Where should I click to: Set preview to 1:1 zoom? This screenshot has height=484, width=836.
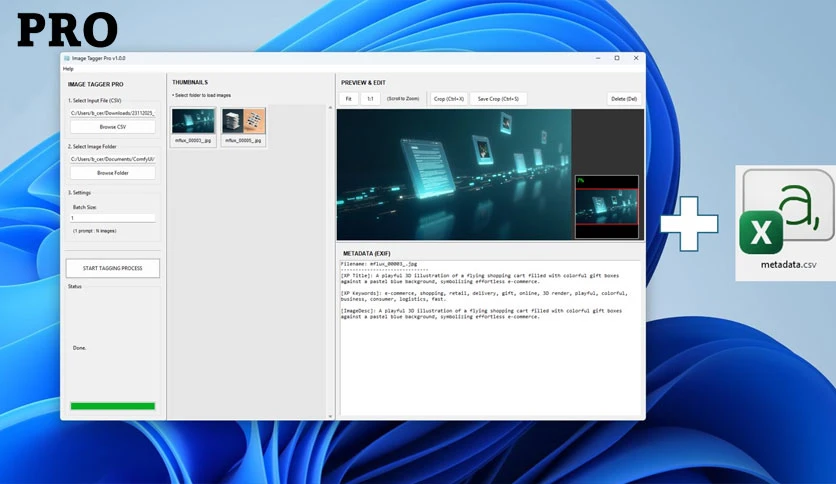click(370, 99)
